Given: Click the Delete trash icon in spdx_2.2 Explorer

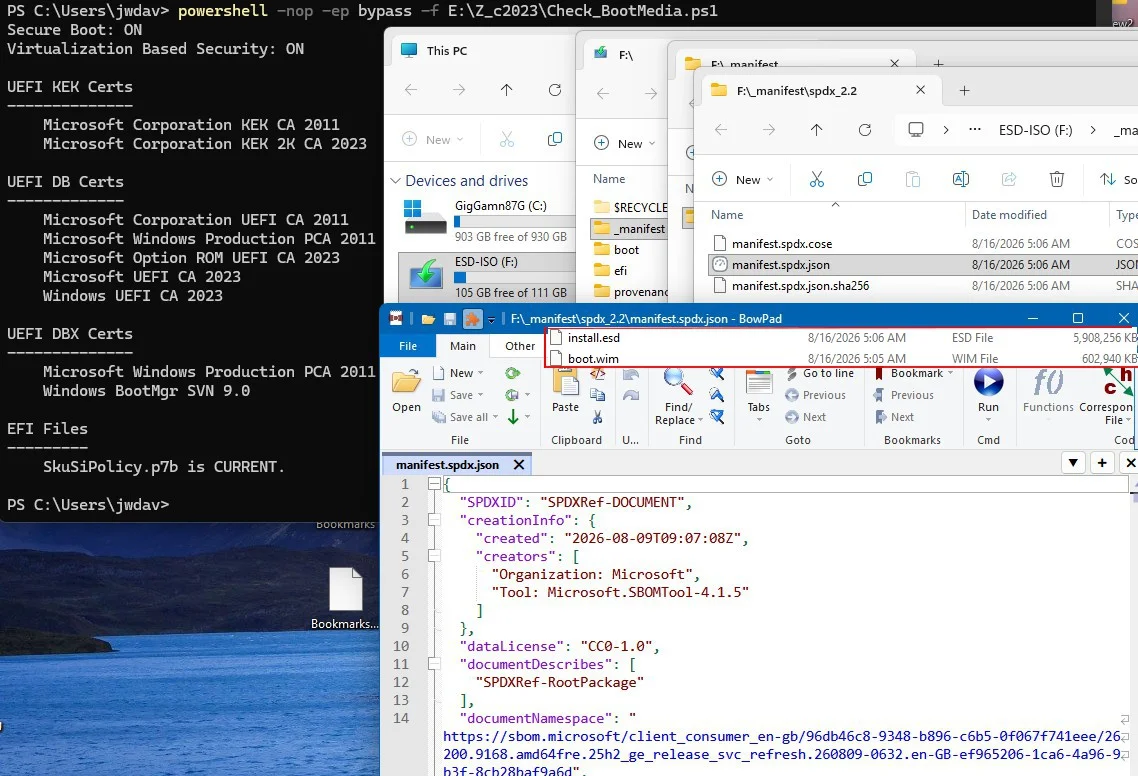Looking at the screenshot, I should pos(1057,179).
